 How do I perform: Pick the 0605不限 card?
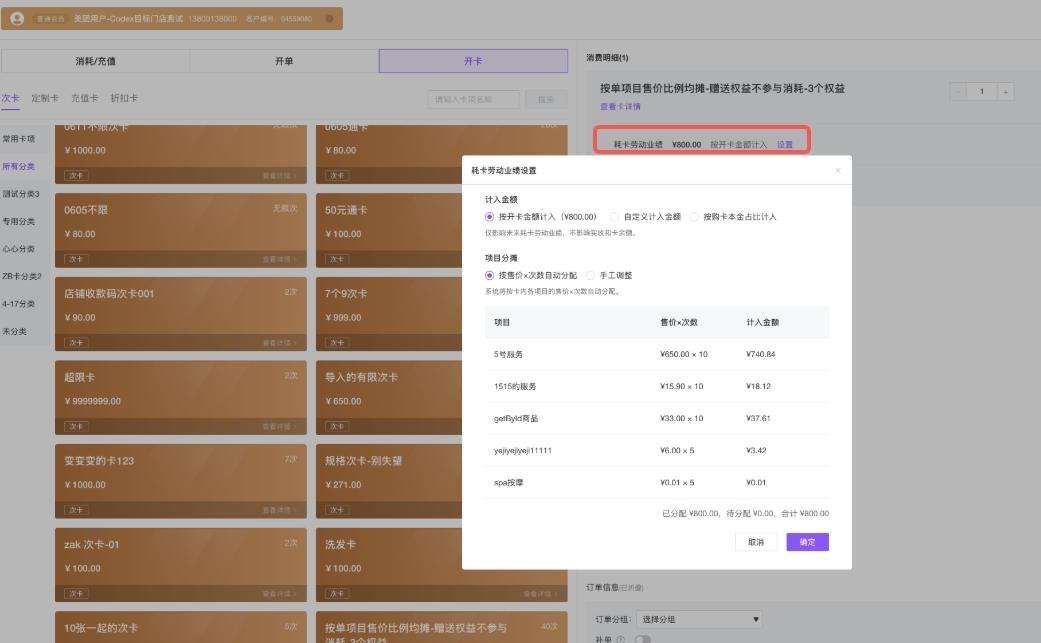point(181,230)
